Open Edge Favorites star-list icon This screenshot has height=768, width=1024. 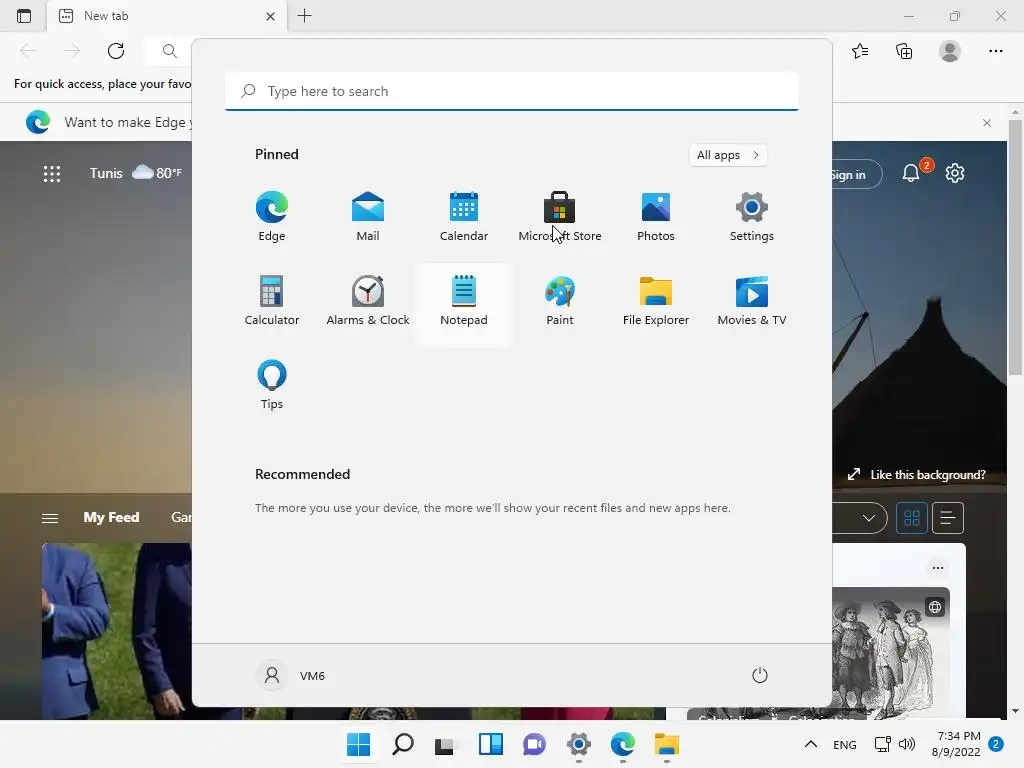point(860,51)
